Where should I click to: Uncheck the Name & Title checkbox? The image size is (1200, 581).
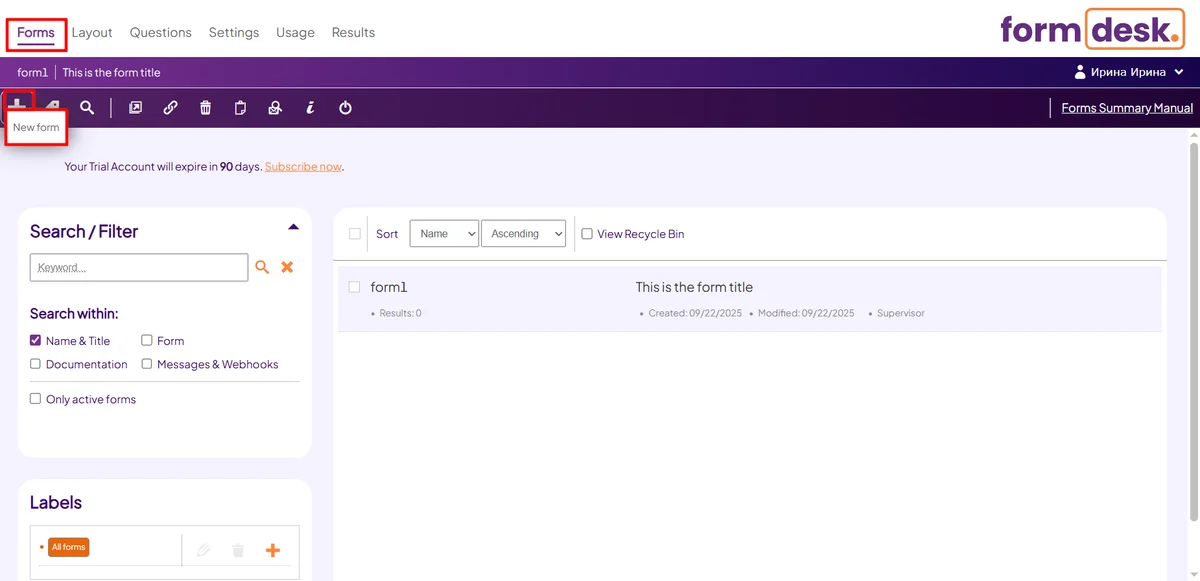click(36, 341)
